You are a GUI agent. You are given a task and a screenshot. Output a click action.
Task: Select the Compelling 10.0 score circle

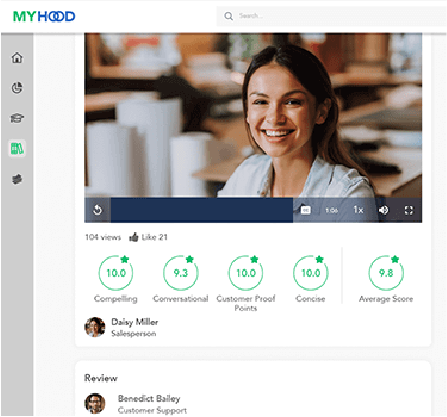pyautogui.click(x=116, y=273)
